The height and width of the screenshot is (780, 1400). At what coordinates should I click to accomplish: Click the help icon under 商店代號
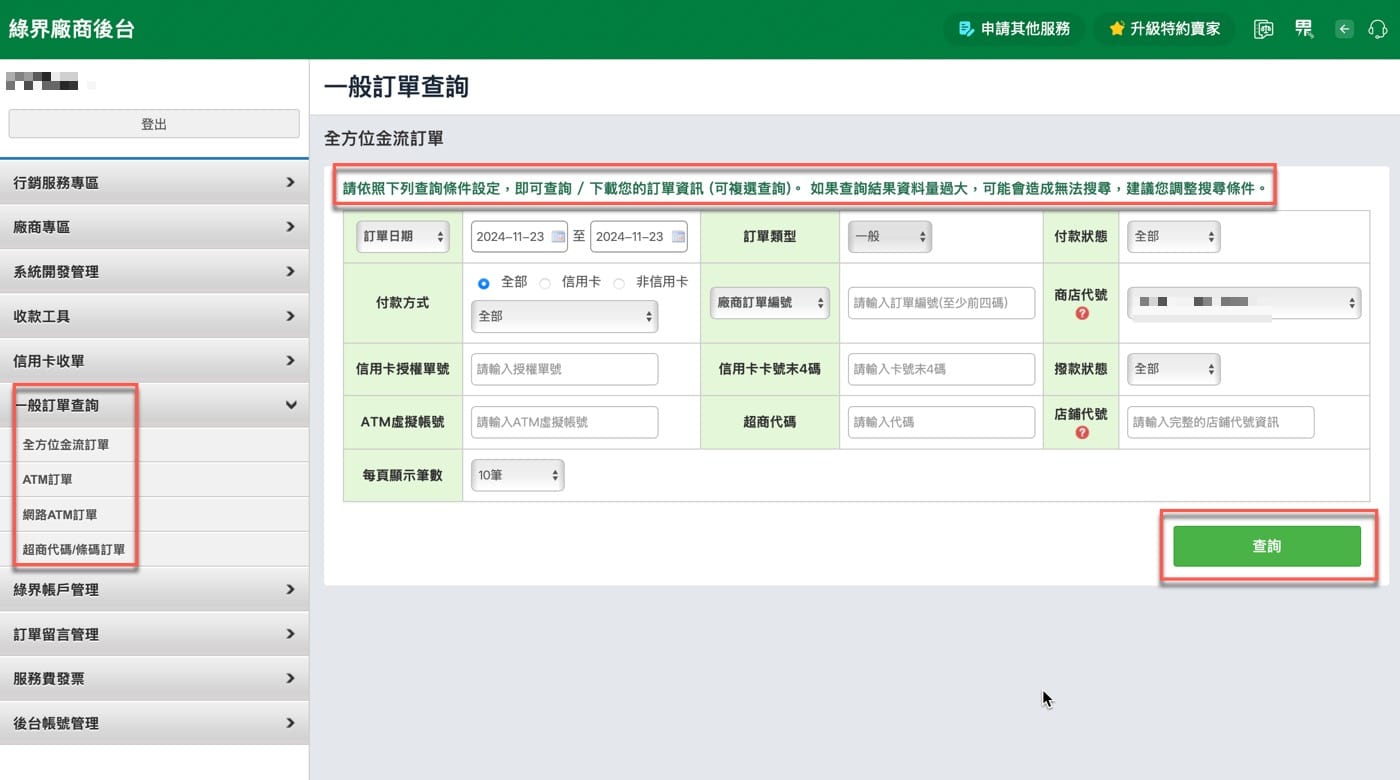coord(1081,314)
